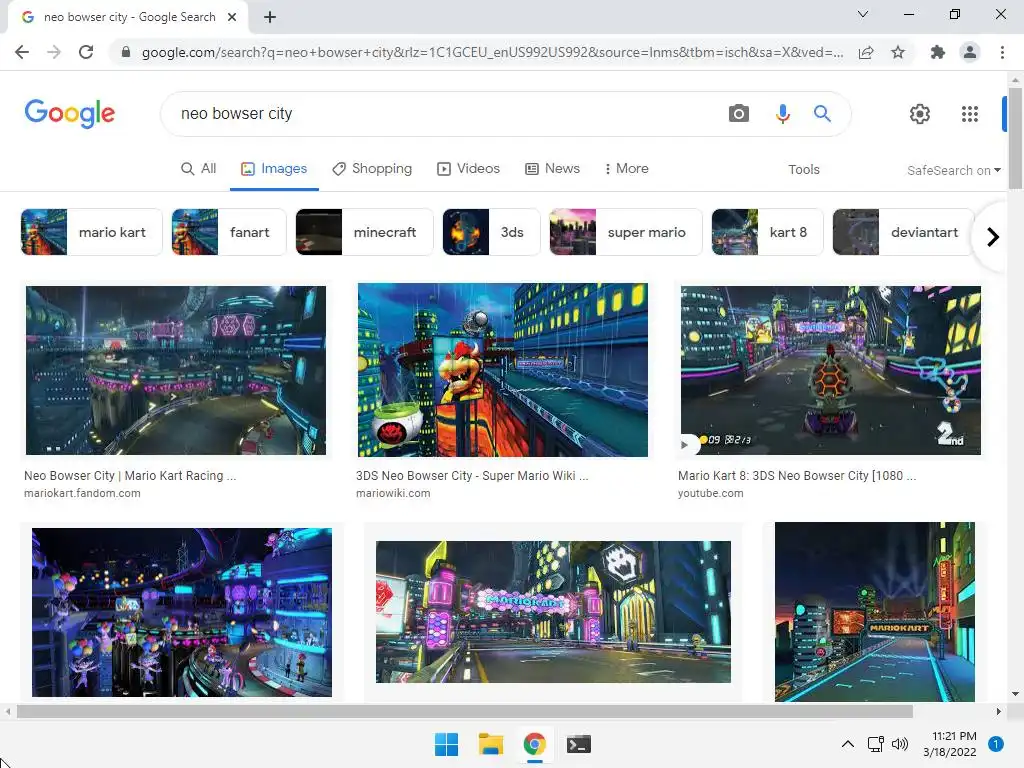The width and height of the screenshot is (1024, 768).
Task: Open the taskbar clock showing 11:21 PM
Action: [x=950, y=744]
